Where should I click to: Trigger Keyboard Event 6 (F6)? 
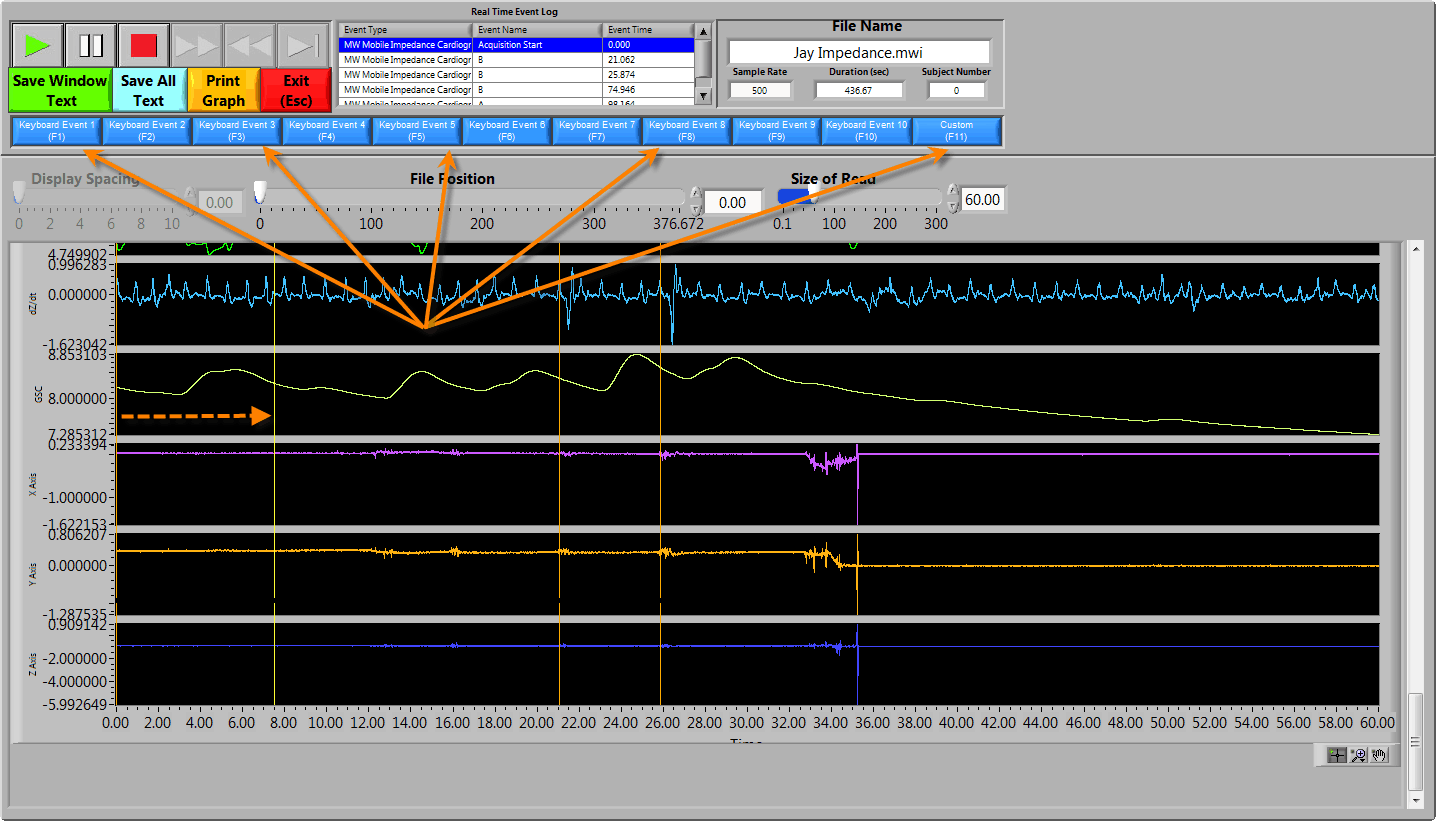pyautogui.click(x=507, y=131)
